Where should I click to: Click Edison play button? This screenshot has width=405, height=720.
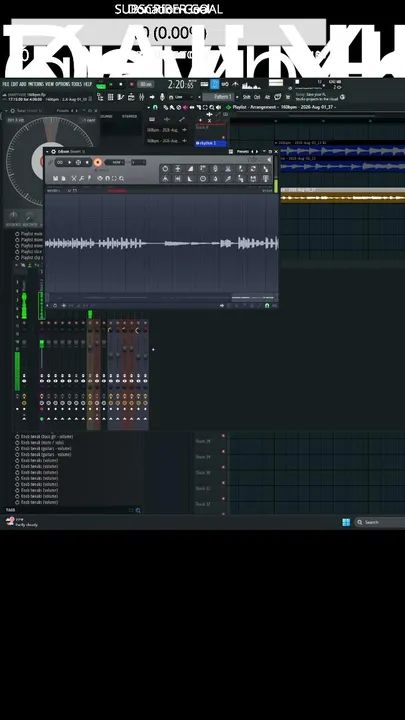tap(69, 162)
